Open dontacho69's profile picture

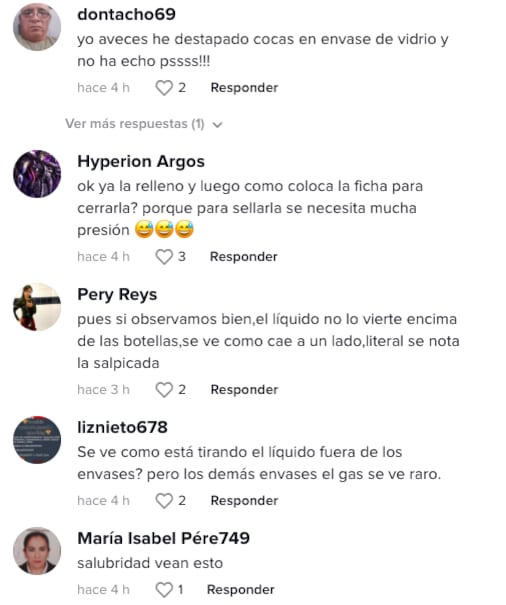[x=37, y=27]
